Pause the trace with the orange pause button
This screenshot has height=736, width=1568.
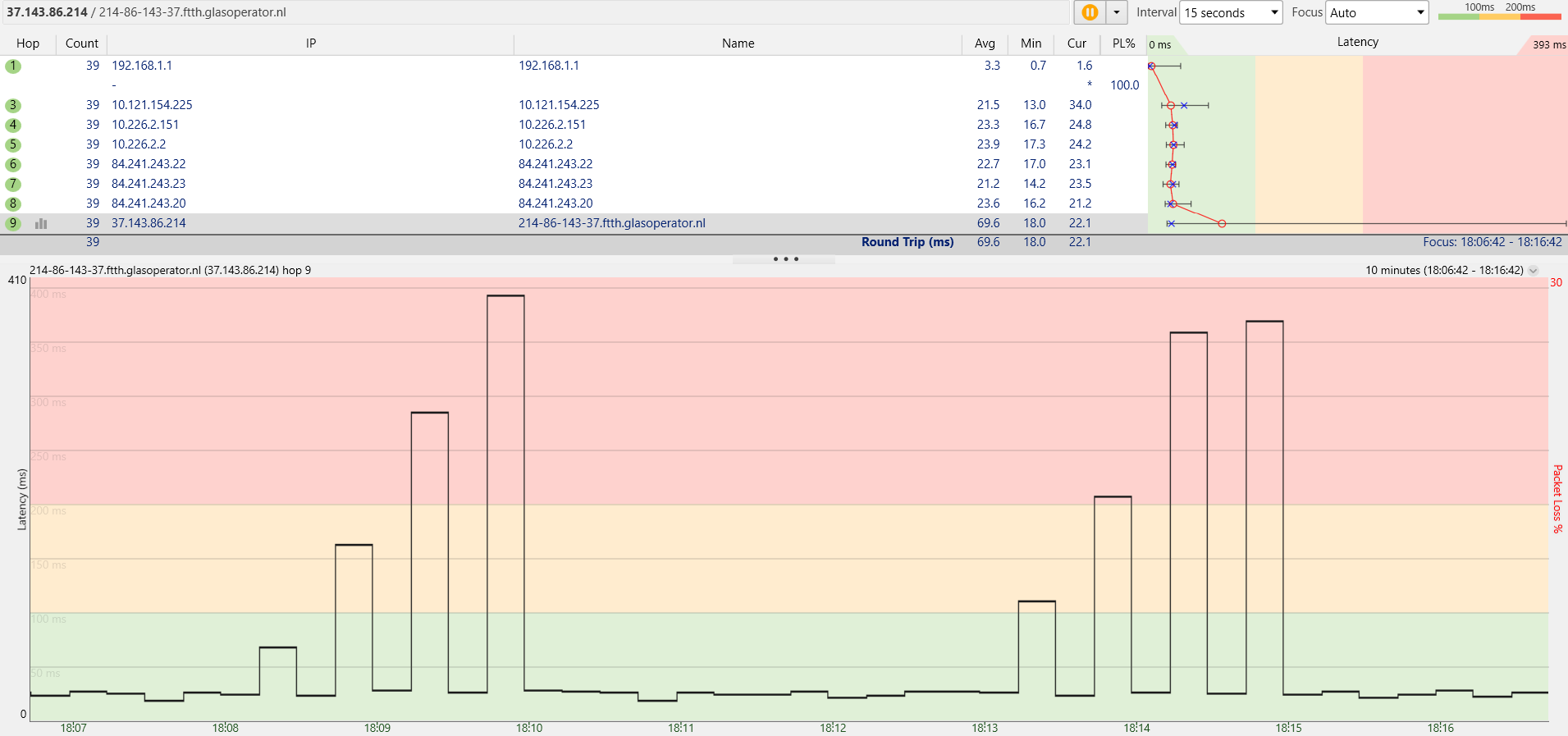(1090, 12)
